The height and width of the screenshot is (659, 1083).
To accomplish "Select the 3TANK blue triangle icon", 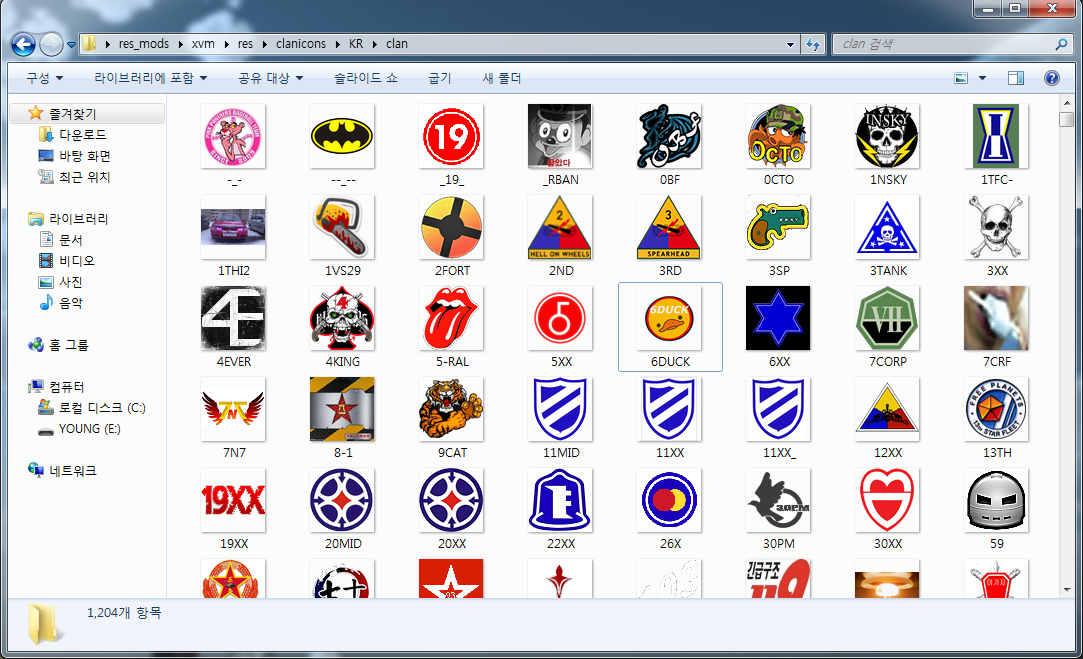I will (888, 227).
